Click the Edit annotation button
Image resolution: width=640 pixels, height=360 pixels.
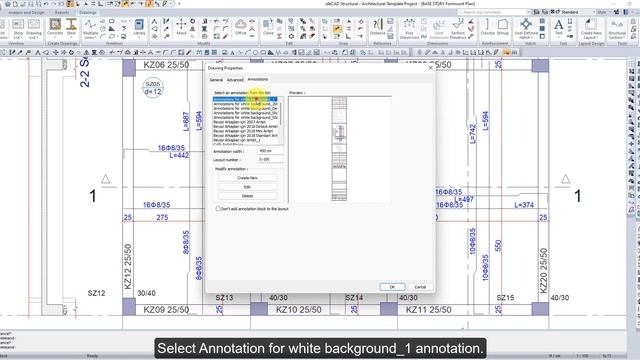click(x=247, y=187)
